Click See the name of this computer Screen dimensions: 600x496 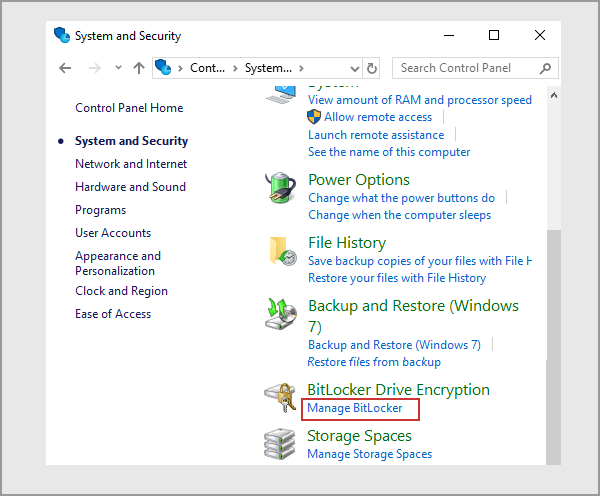coord(389,152)
